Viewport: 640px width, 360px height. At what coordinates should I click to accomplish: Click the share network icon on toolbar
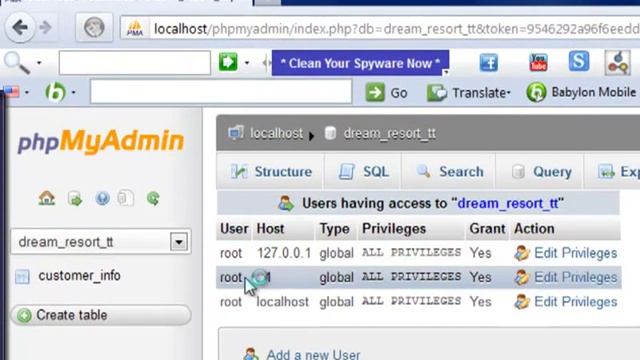pyautogui.click(x=618, y=62)
